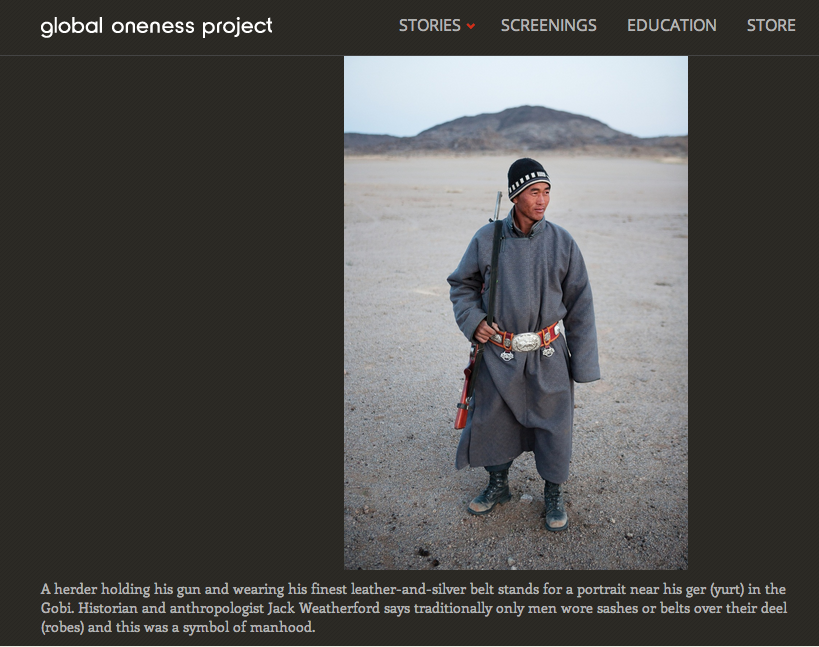Visit the STORE link
Image resolution: width=819 pixels, height=647 pixels.
(771, 25)
